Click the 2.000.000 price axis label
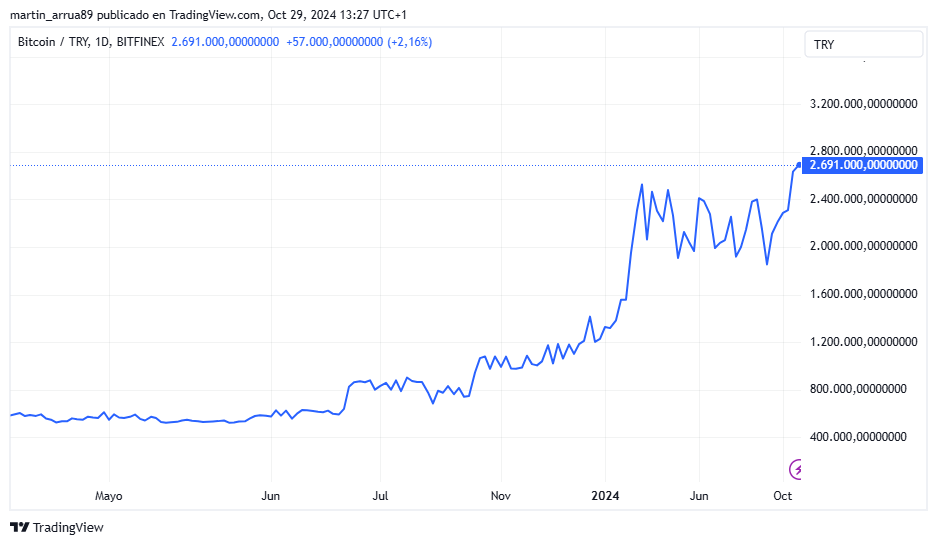 [863, 246]
